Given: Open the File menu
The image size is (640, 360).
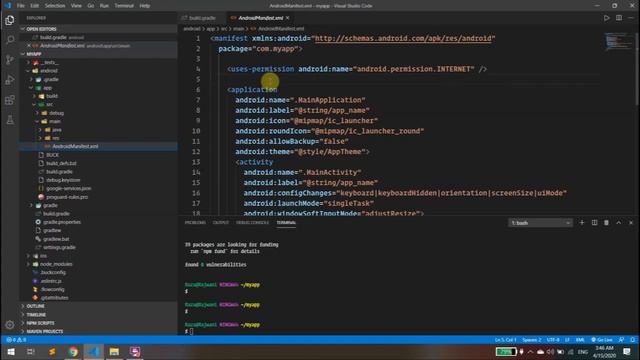Looking at the screenshot, I should [20, 6].
